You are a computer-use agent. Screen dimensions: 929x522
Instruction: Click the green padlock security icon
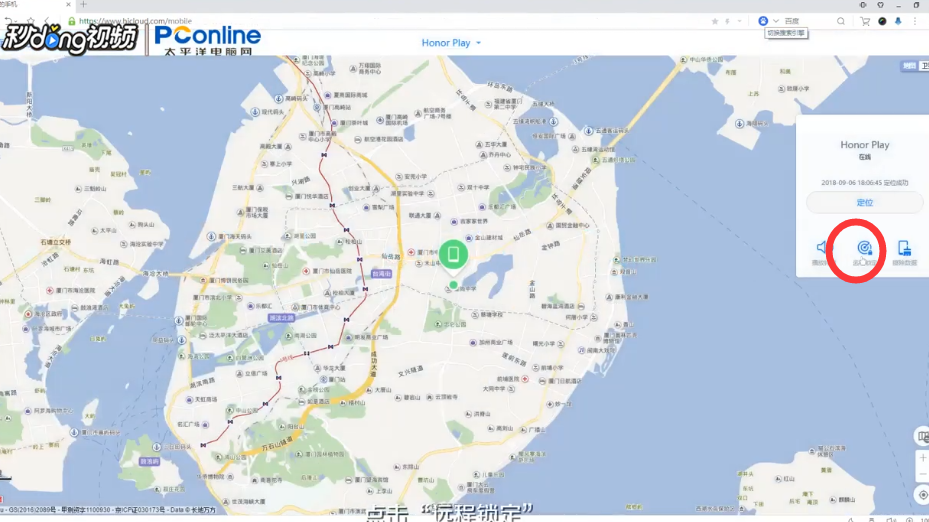72,21
